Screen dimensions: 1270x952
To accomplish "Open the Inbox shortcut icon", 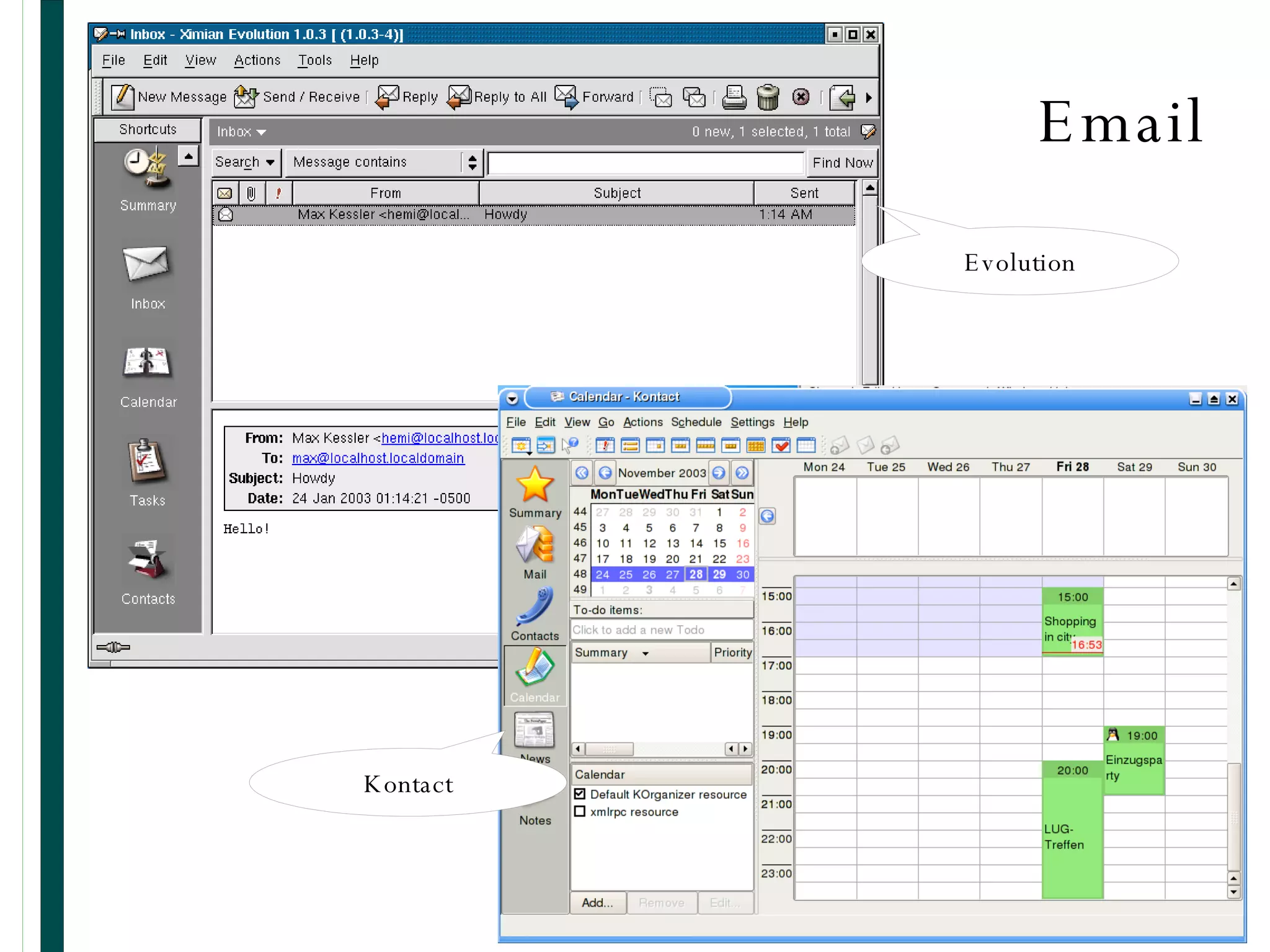I will (148, 277).
